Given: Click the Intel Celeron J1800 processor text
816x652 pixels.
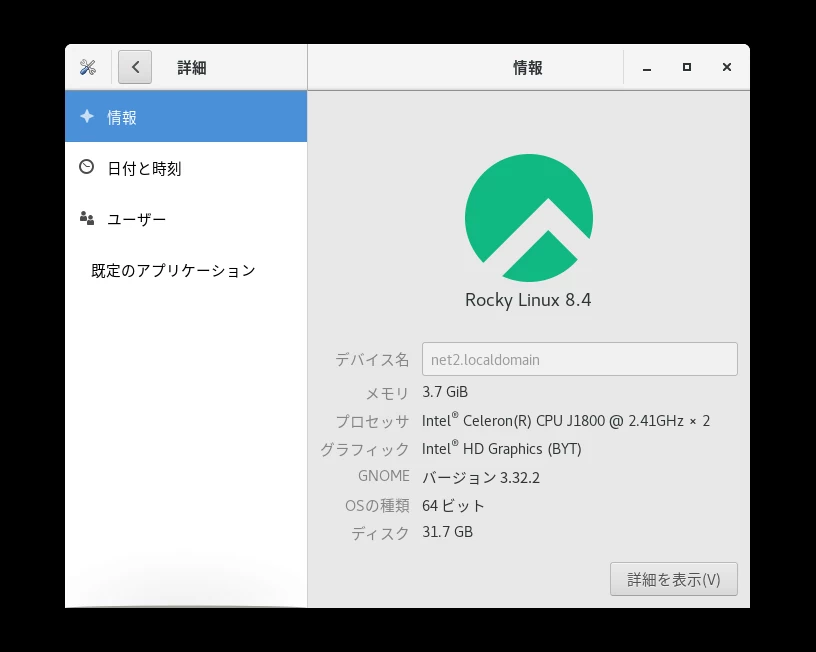Looking at the screenshot, I should coord(566,420).
